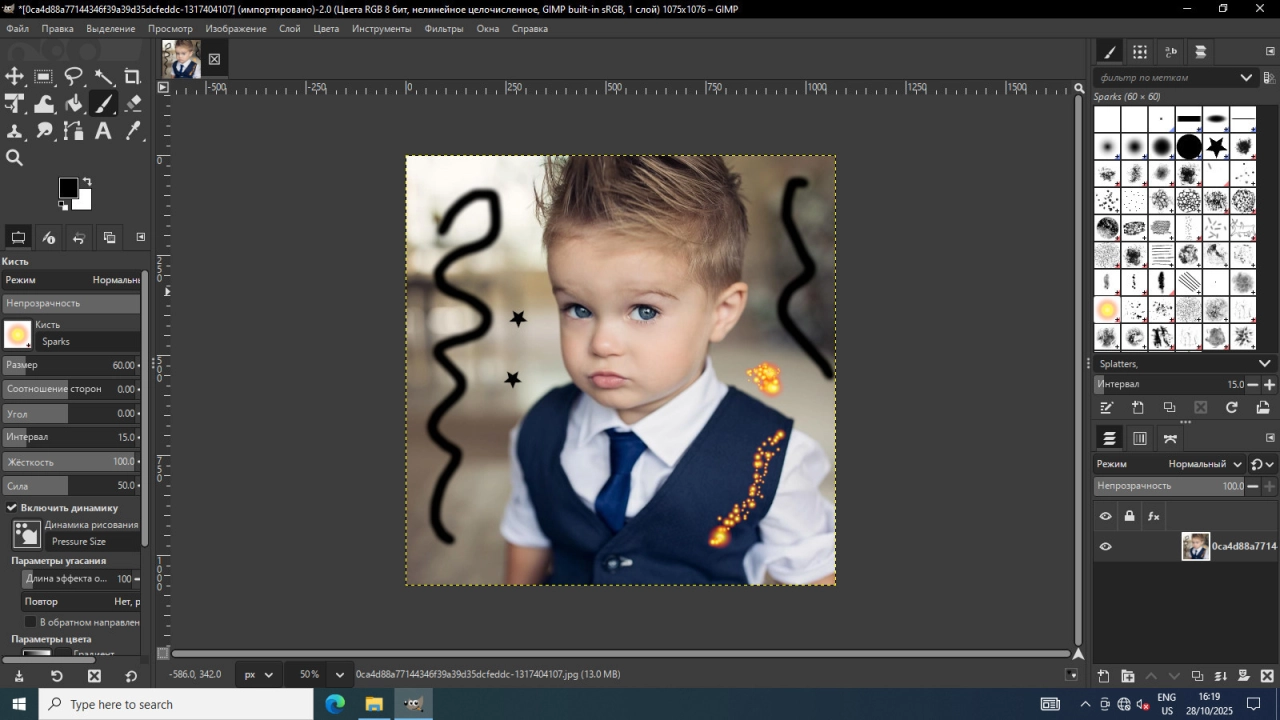This screenshot has width=1280, height=720.
Task: Adjust the brush Size slider (Размер)
Action: click(x=70, y=365)
